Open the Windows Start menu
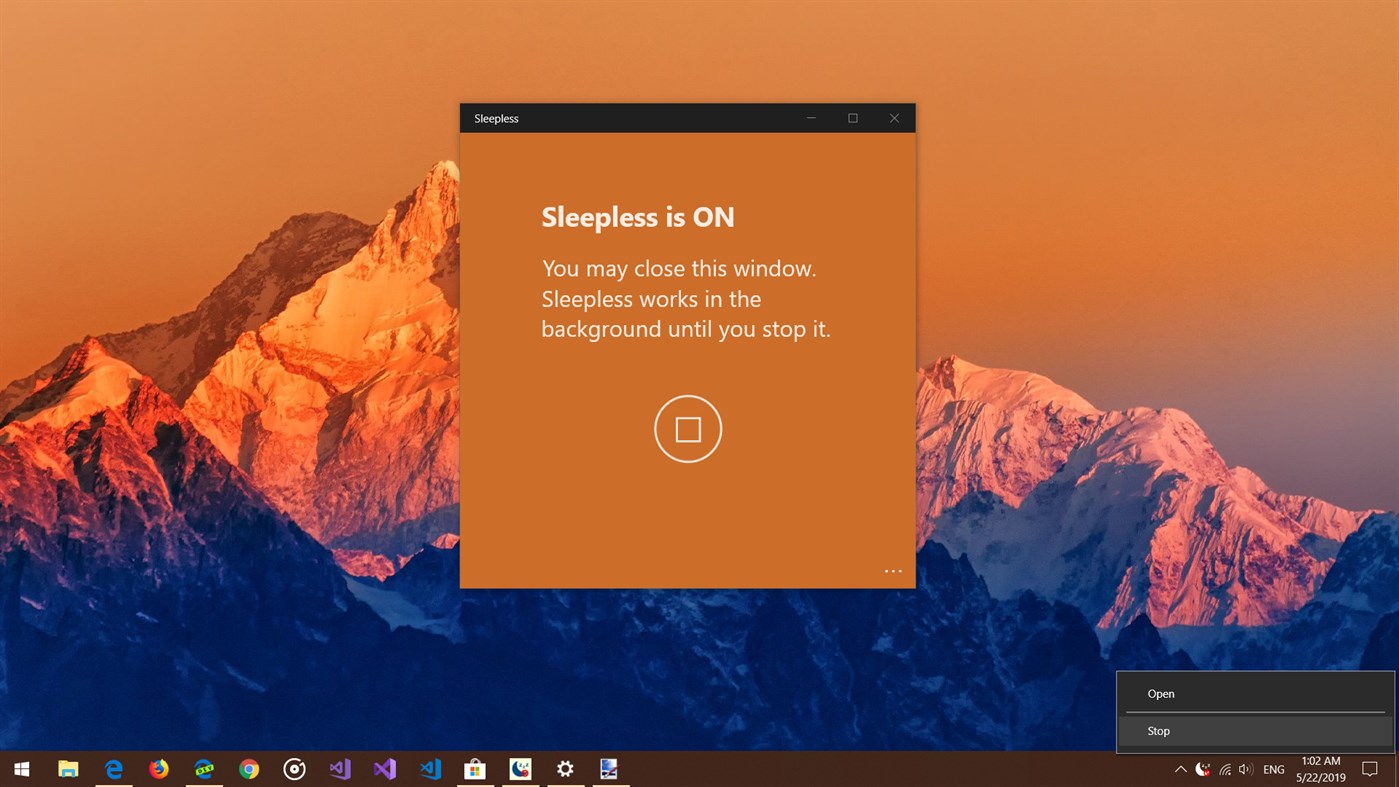Image resolution: width=1399 pixels, height=787 pixels. coord(20,769)
